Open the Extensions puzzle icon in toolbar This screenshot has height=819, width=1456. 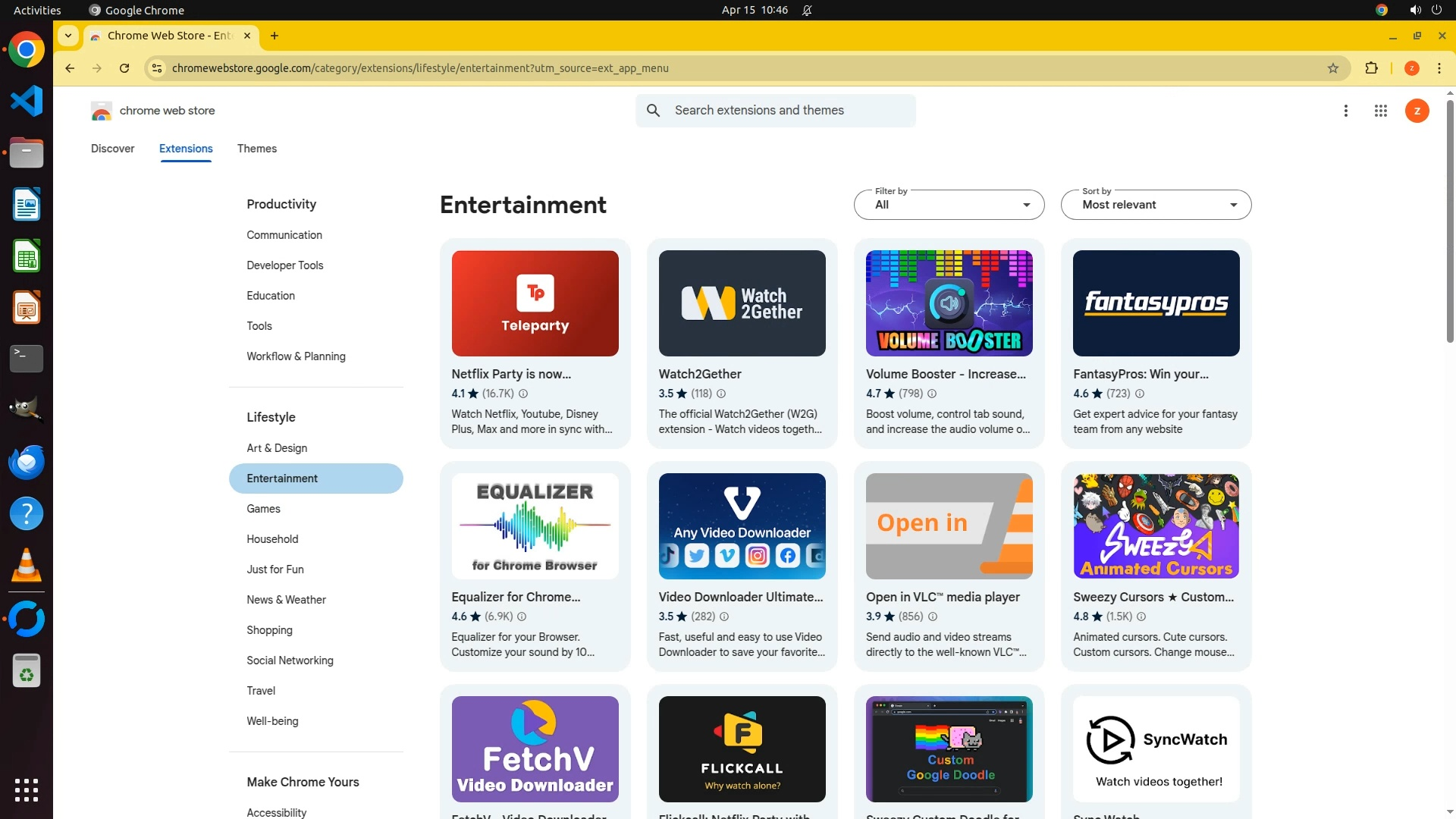tap(1371, 68)
